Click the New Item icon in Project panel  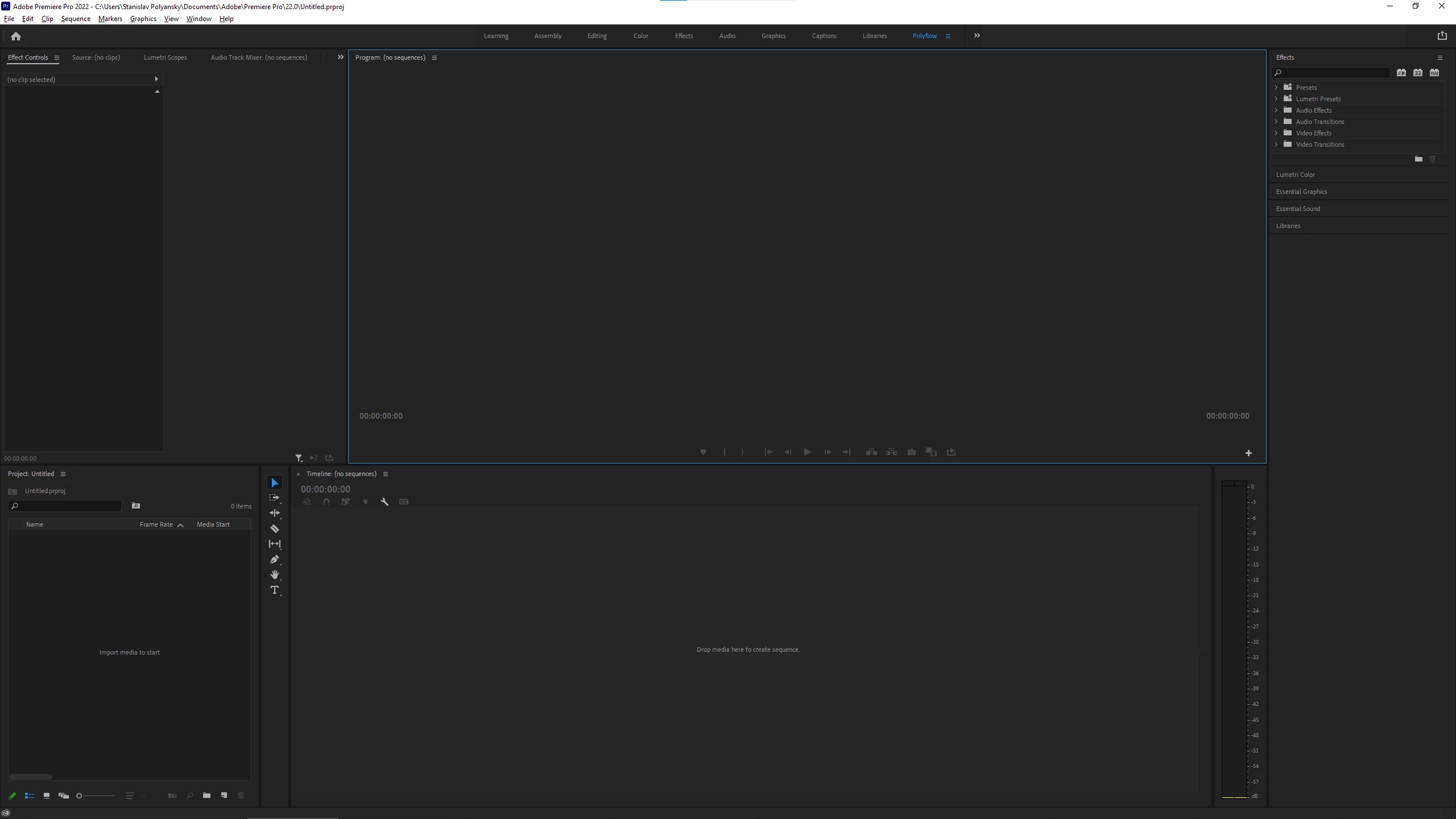(x=224, y=795)
